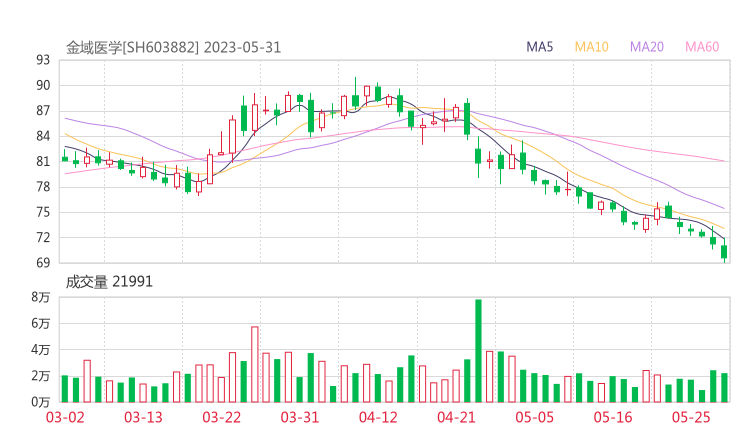Image resolution: width=740 pixels, height=440 pixels.
Task: Click the 90 price axis label
Action: [43, 85]
